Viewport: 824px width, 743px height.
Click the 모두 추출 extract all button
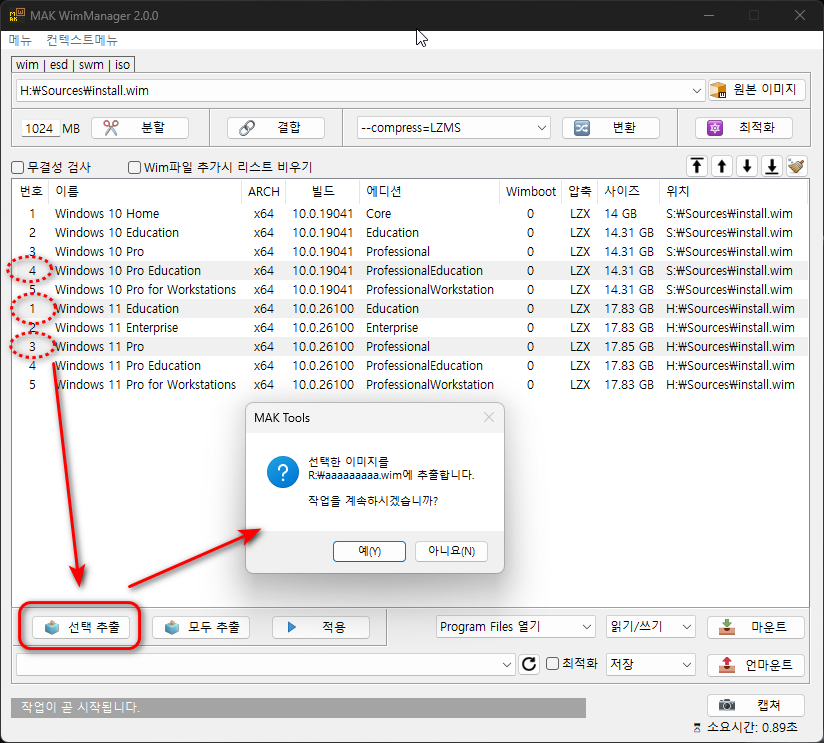tap(201, 627)
